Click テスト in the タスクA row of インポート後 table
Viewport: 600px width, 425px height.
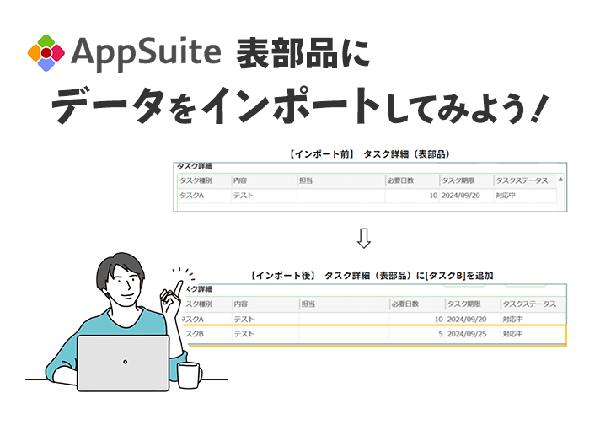244,319
